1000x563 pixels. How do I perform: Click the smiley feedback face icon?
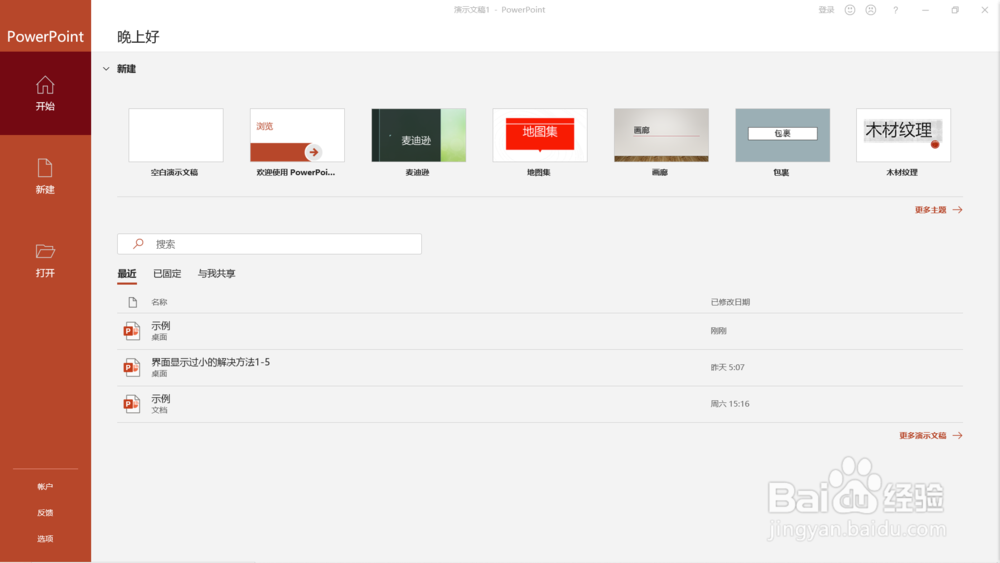(849, 10)
